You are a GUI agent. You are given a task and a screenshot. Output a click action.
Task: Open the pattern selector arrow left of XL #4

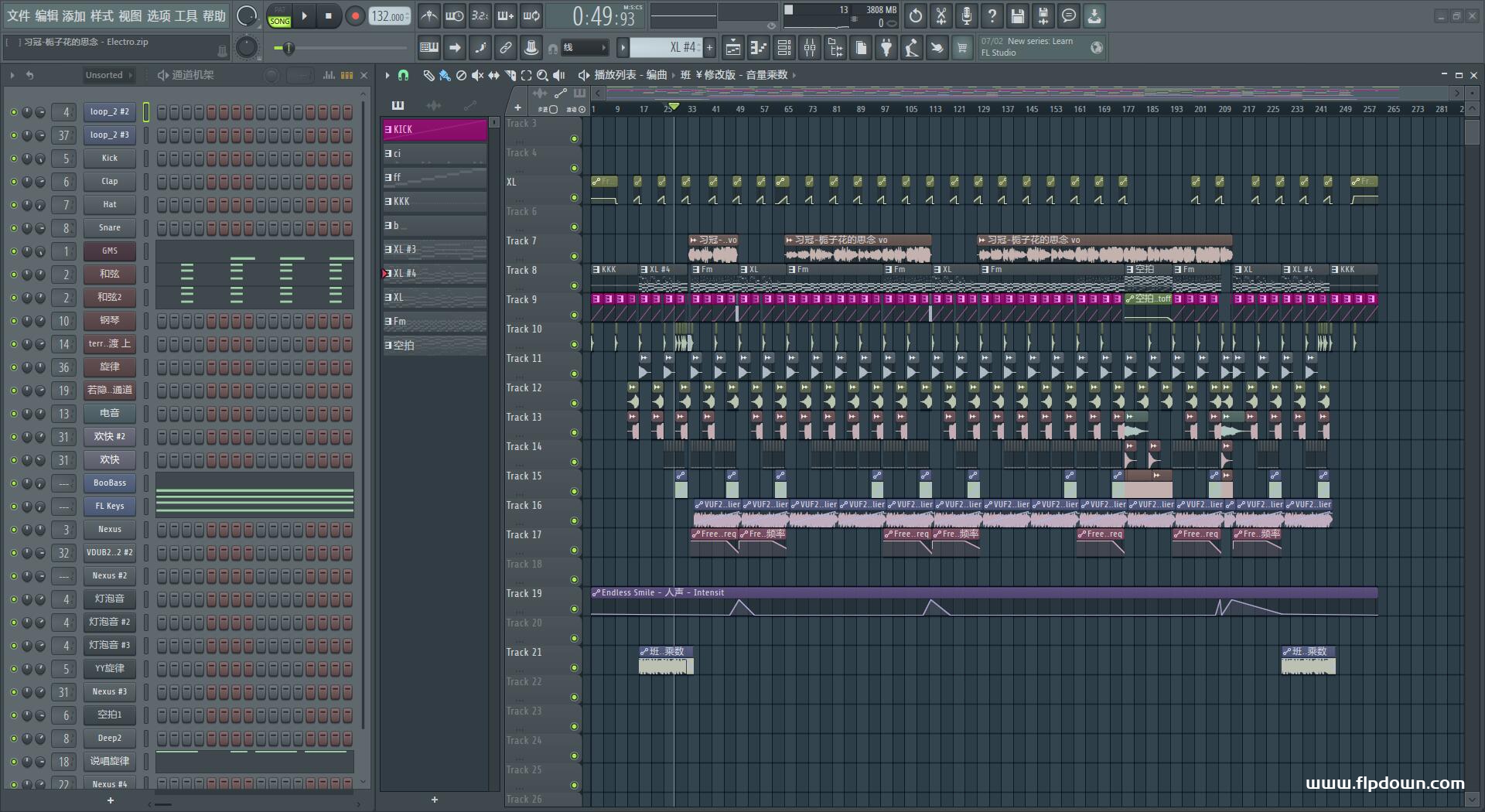pos(623,48)
